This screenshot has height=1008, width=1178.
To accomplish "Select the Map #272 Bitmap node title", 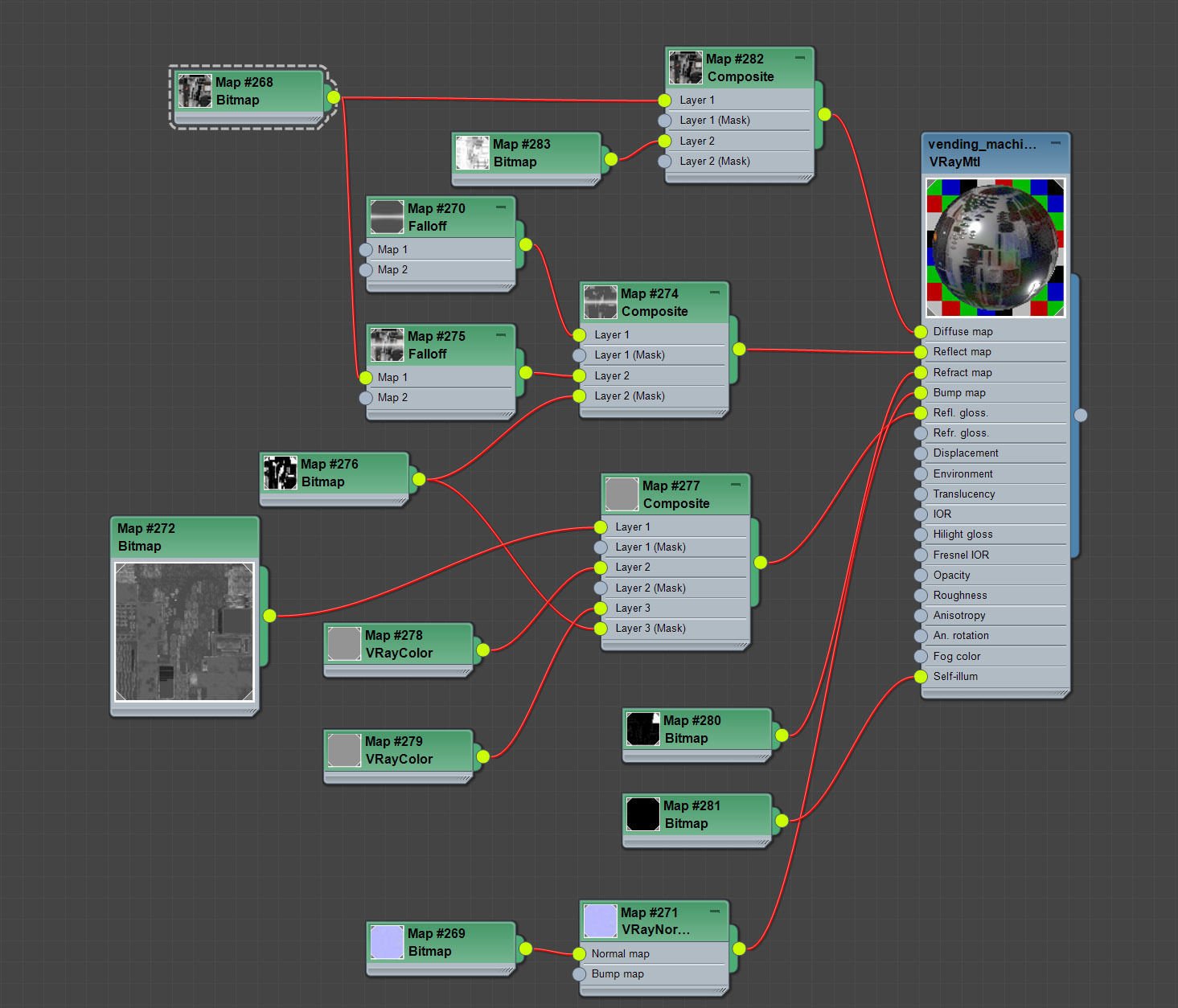I will (x=146, y=537).
